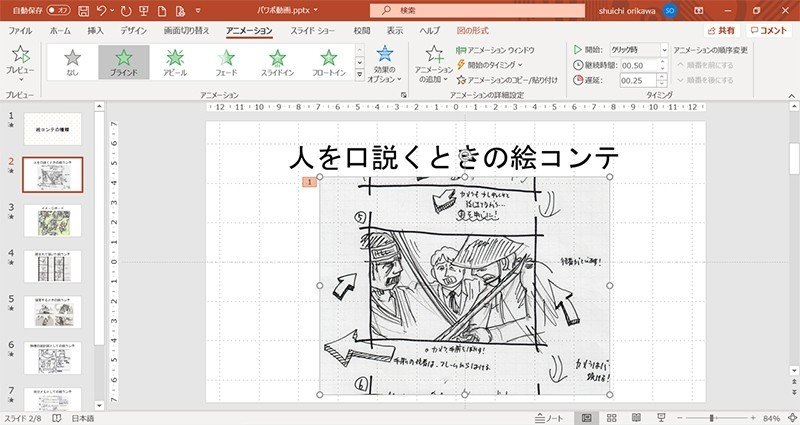Open the Undo history dropdown arrow
The image size is (800, 425).
(112, 10)
